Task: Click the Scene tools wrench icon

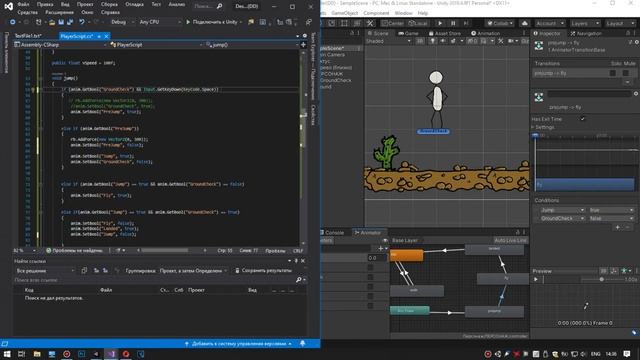Action: pyautogui.click(x=501, y=41)
